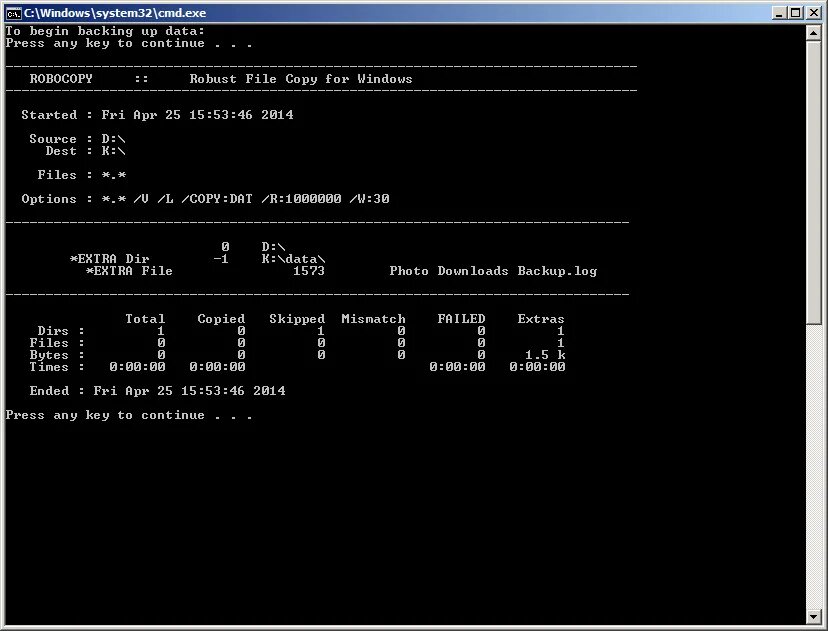Click the Mismatch column header

pos(373,319)
